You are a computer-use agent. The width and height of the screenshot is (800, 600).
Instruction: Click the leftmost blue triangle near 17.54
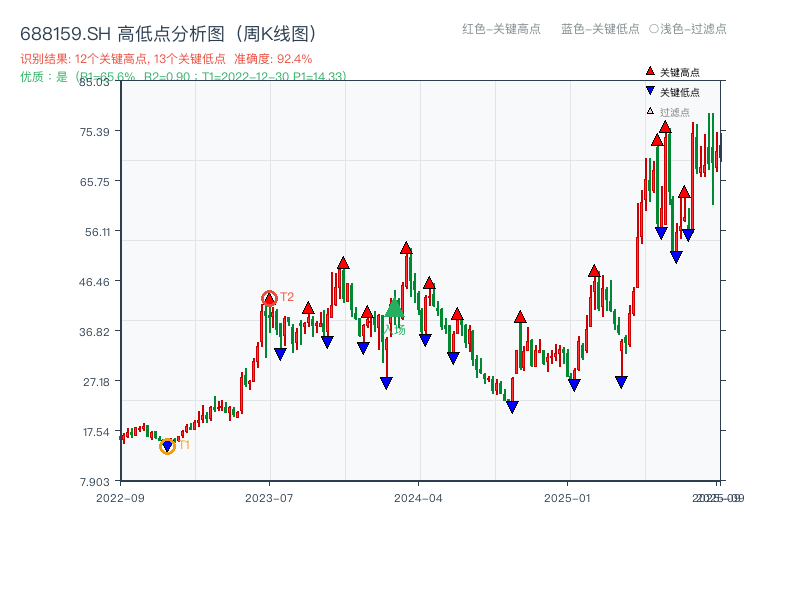point(168,447)
